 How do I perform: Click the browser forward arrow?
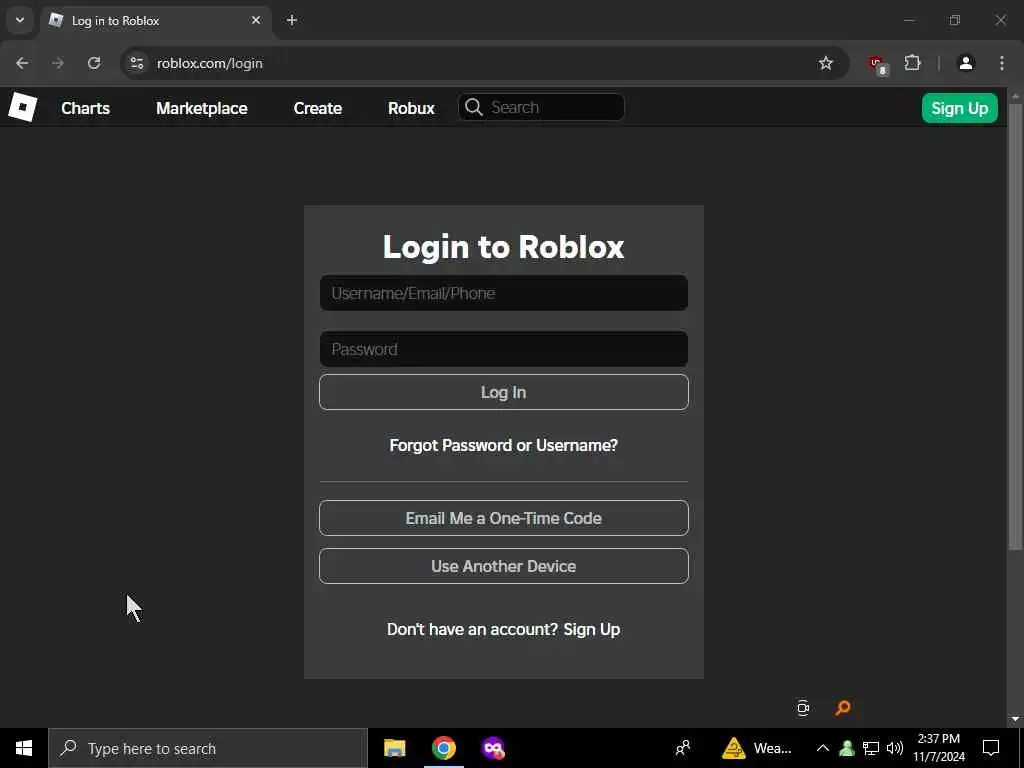coord(58,63)
